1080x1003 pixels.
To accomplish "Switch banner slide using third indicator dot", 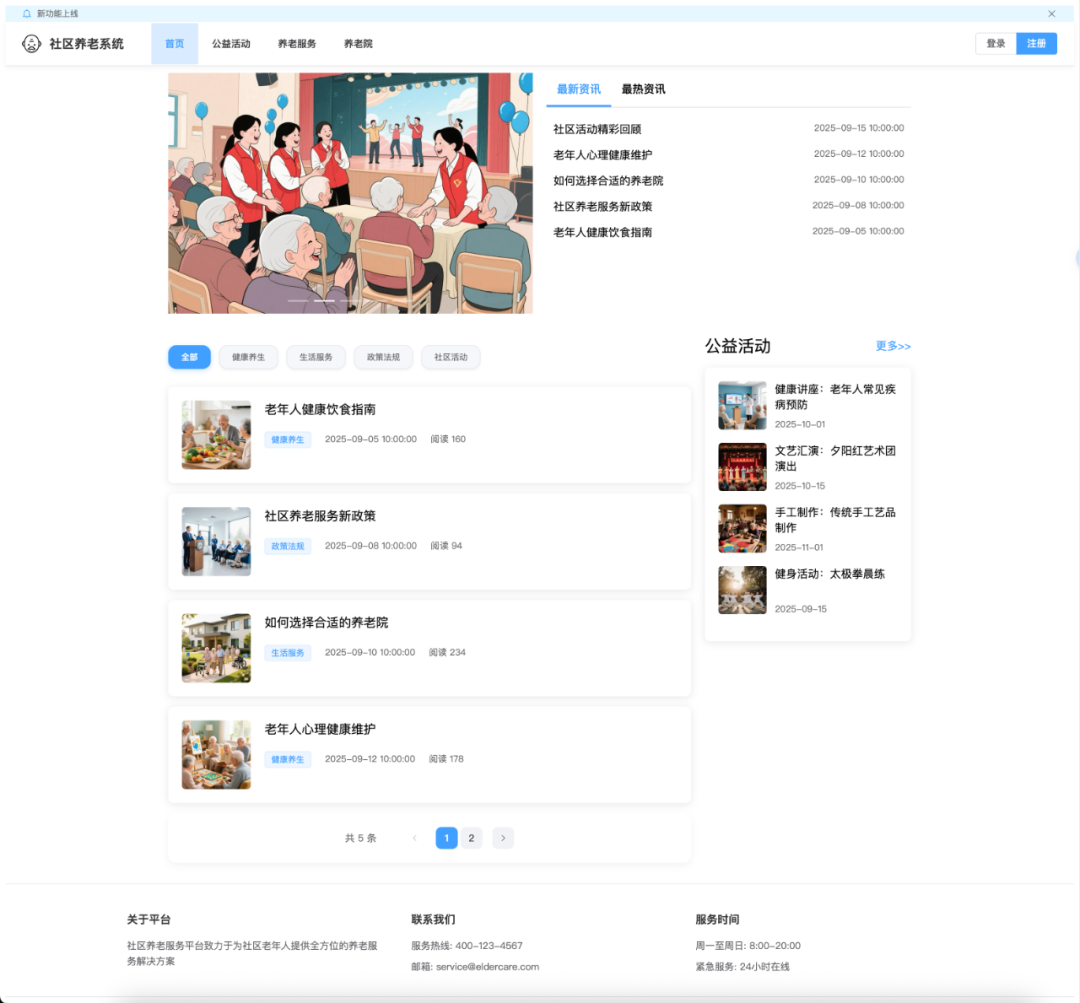I will coord(350,299).
